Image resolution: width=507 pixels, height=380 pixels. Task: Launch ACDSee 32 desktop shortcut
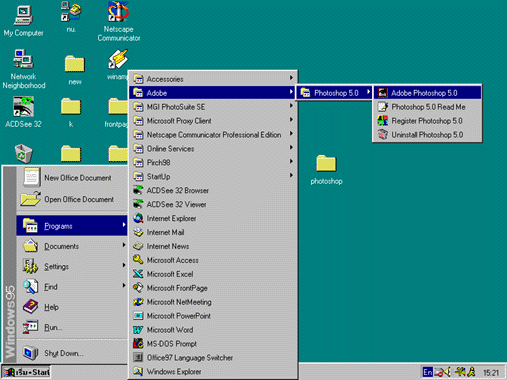click(x=23, y=112)
